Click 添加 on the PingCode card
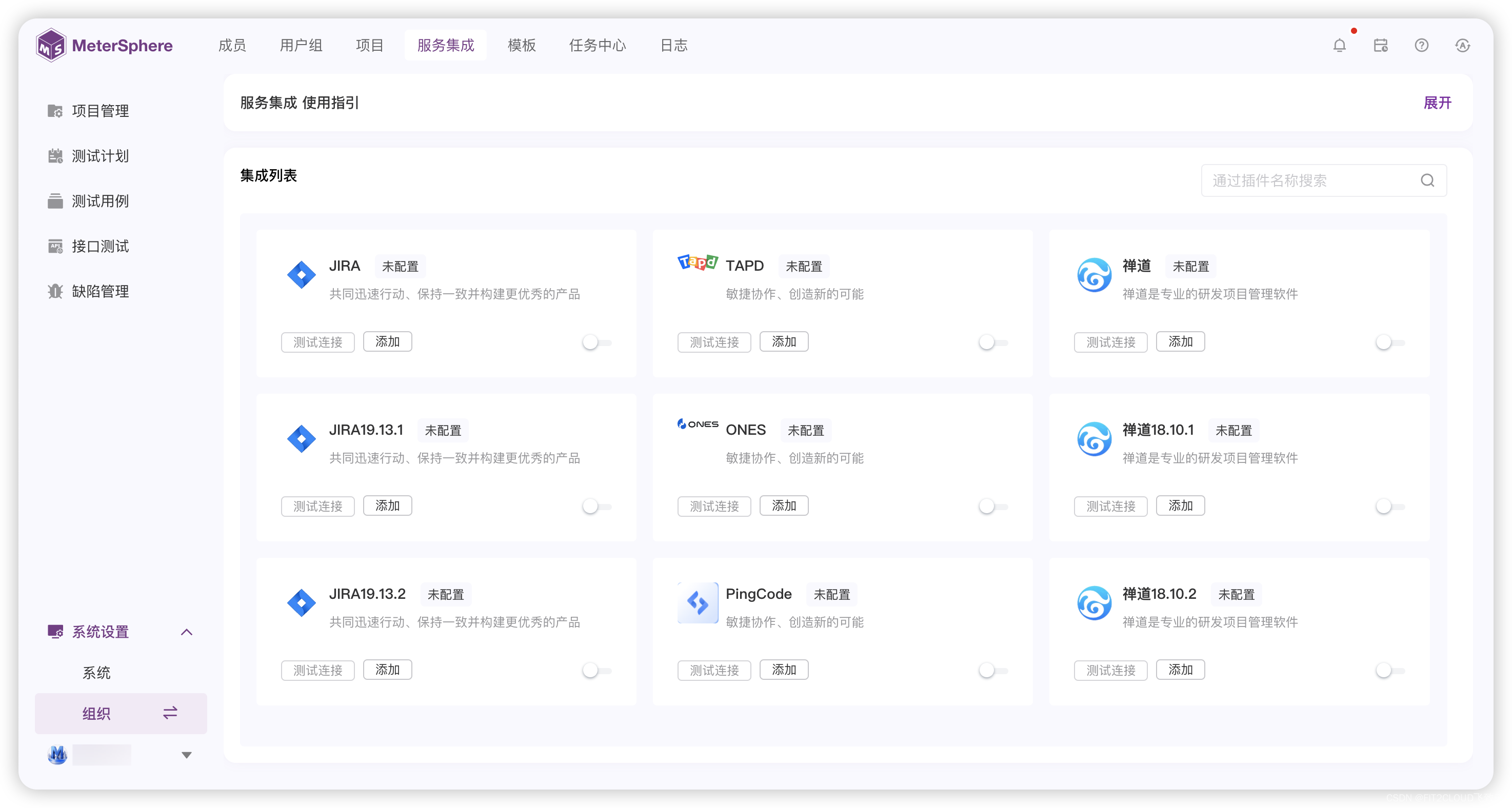This screenshot has width=1512, height=808. tap(784, 670)
